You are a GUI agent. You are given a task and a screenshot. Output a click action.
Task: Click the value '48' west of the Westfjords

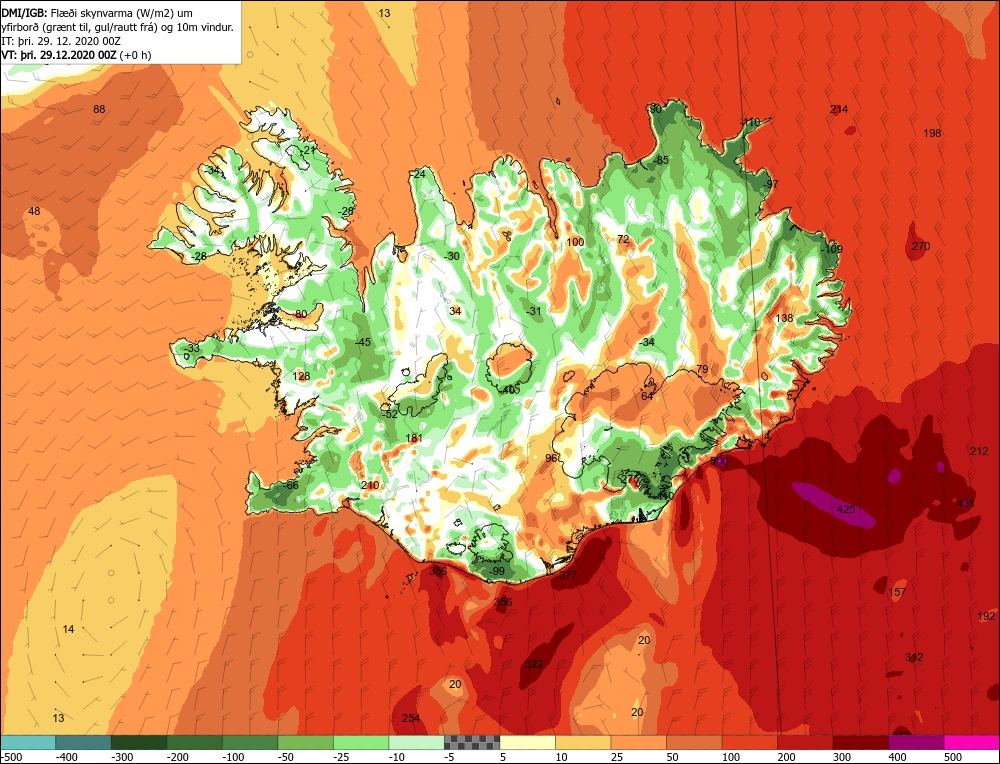[34, 211]
